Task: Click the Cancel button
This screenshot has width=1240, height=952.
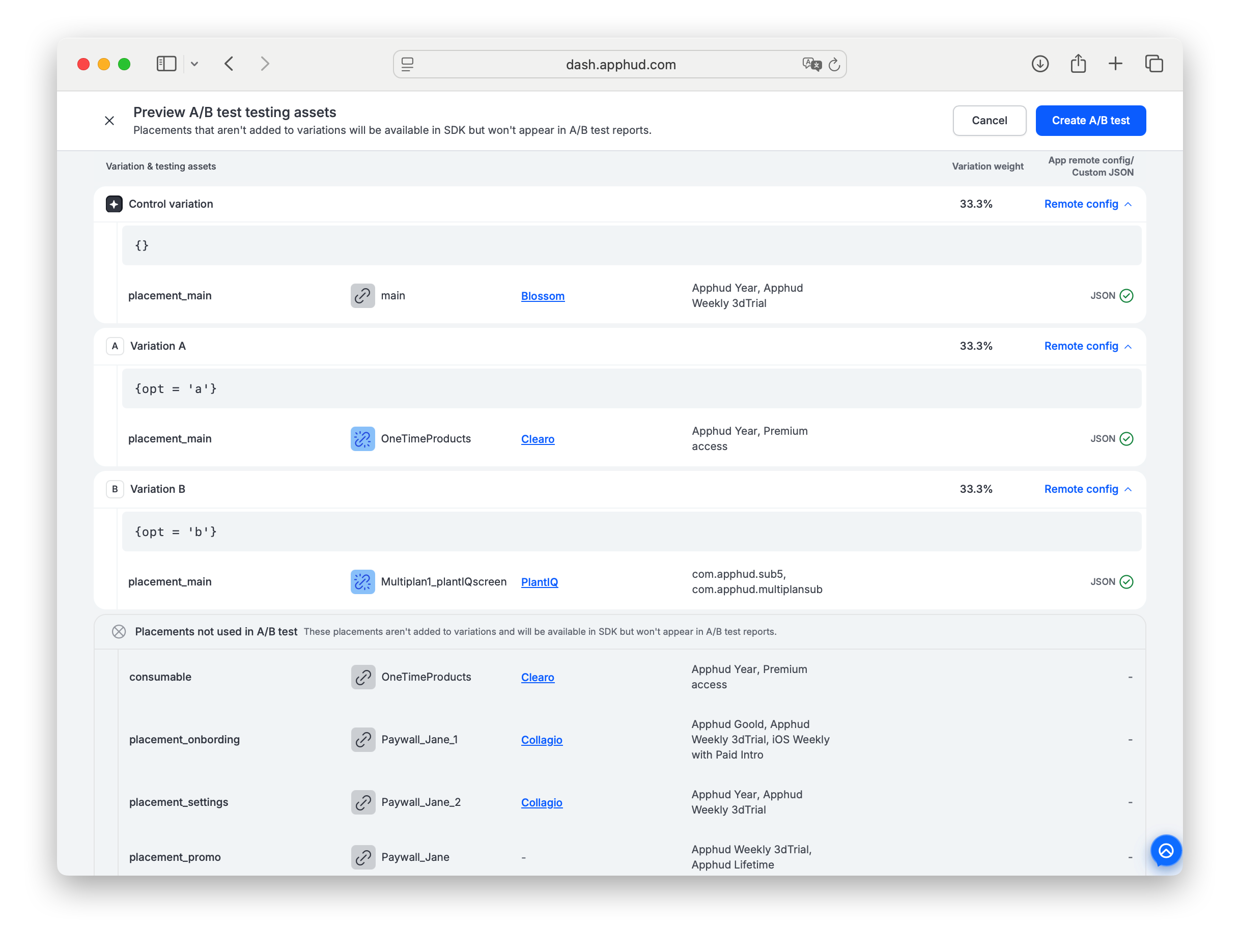Action: click(x=989, y=121)
